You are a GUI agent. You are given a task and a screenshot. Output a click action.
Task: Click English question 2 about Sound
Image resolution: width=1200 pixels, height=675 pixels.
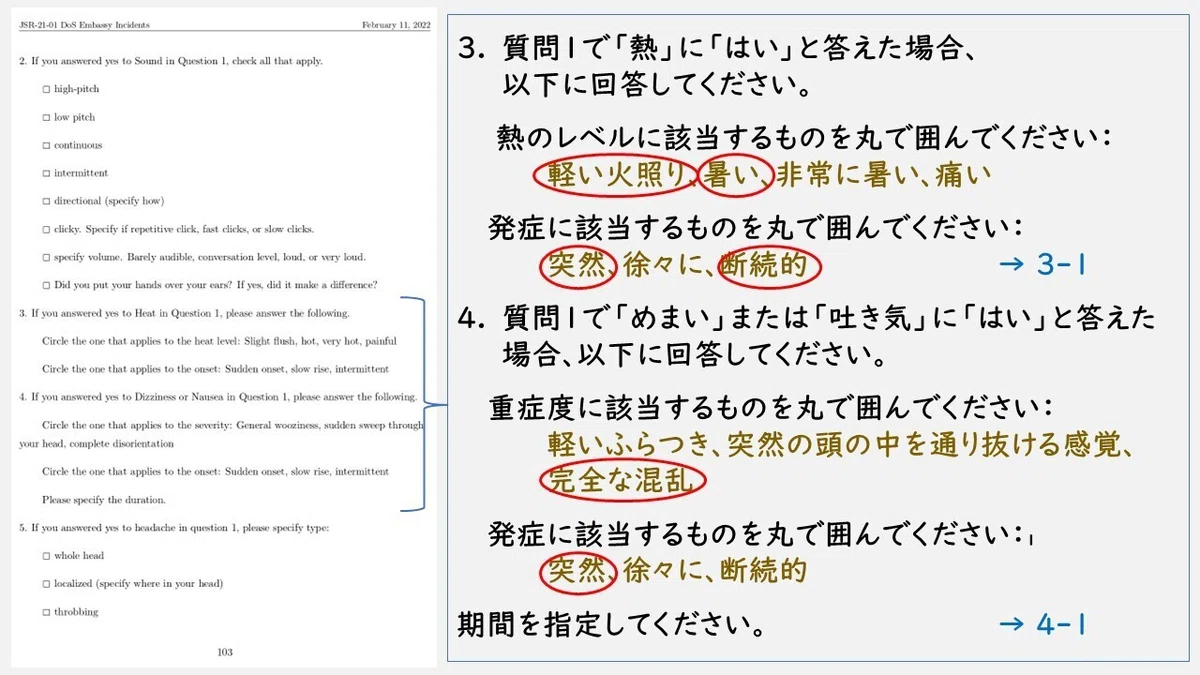pos(171,61)
